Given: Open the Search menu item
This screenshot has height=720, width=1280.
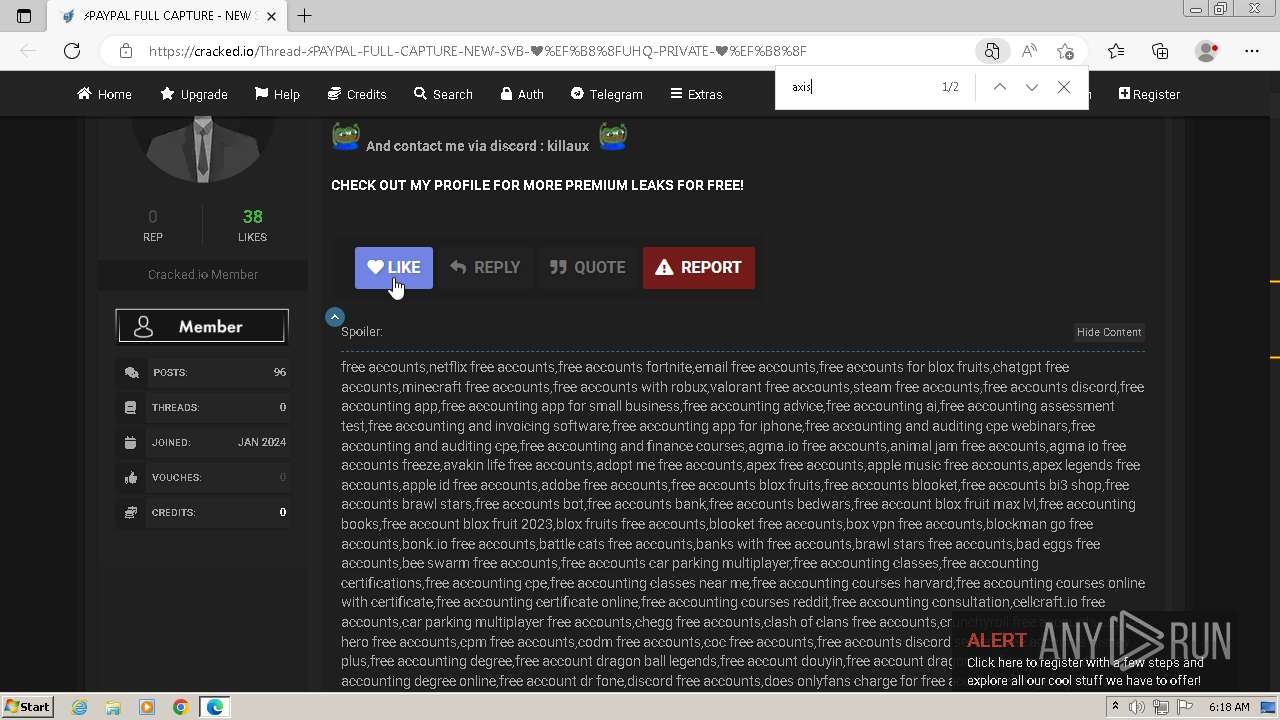Looking at the screenshot, I should [x=443, y=94].
